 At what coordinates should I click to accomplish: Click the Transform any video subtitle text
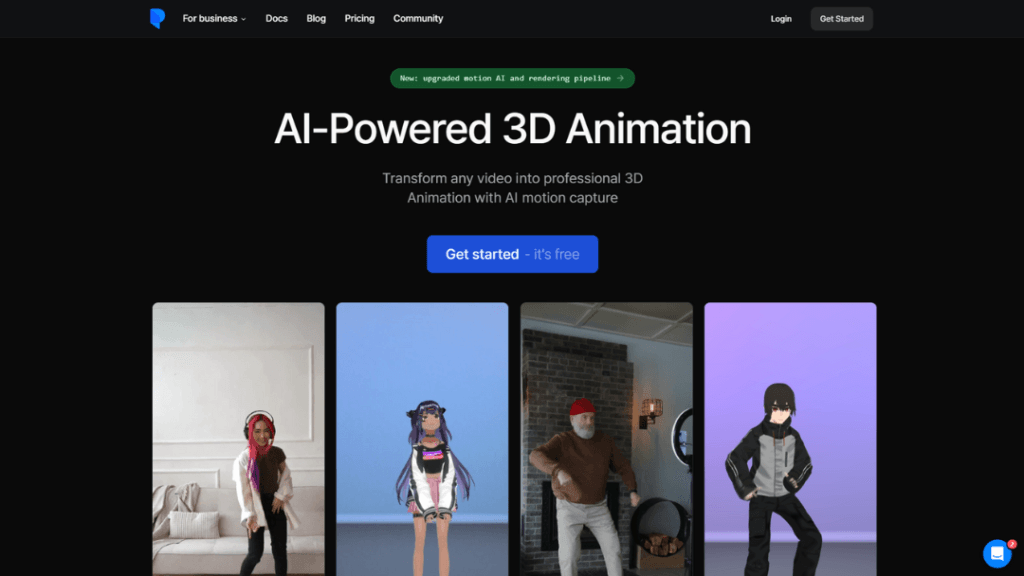(x=512, y=188)
